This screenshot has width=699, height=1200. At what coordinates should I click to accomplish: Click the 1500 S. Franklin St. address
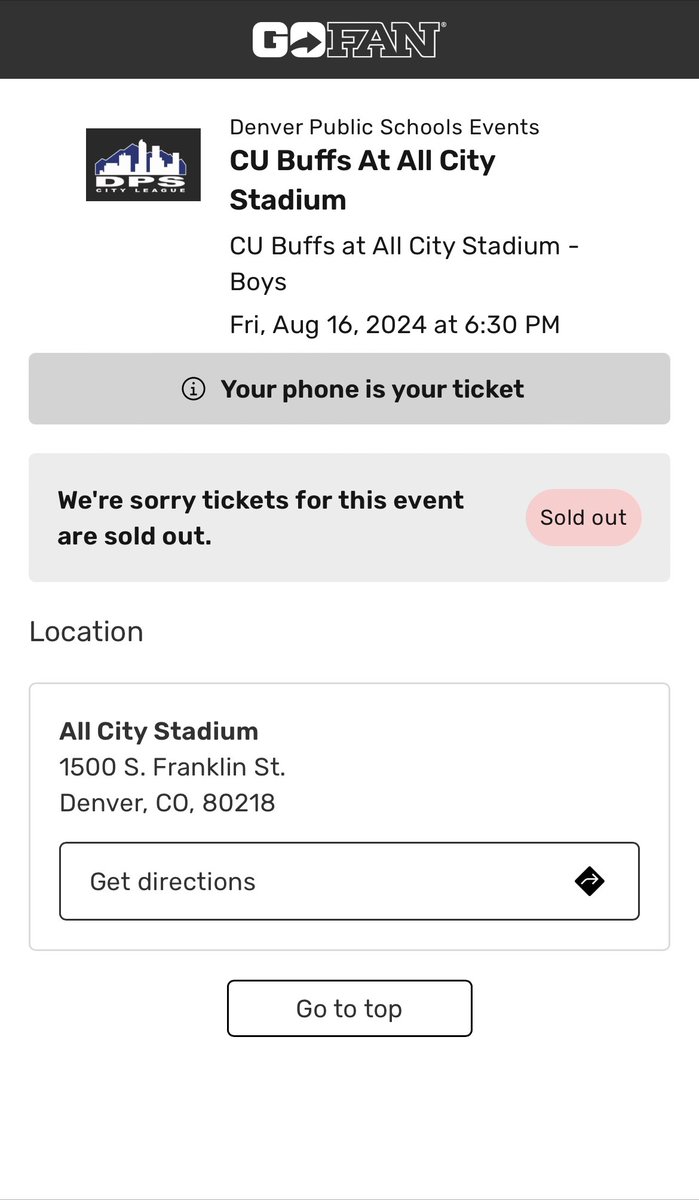tap(172, 767)
